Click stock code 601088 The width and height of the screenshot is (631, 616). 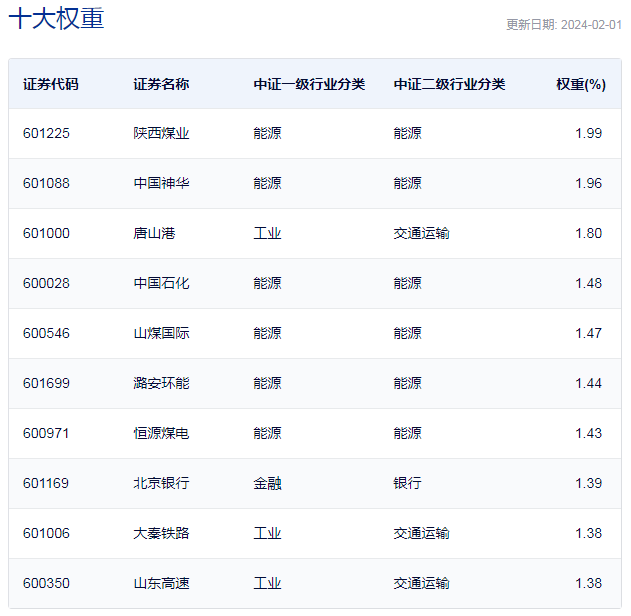(46, 183)
